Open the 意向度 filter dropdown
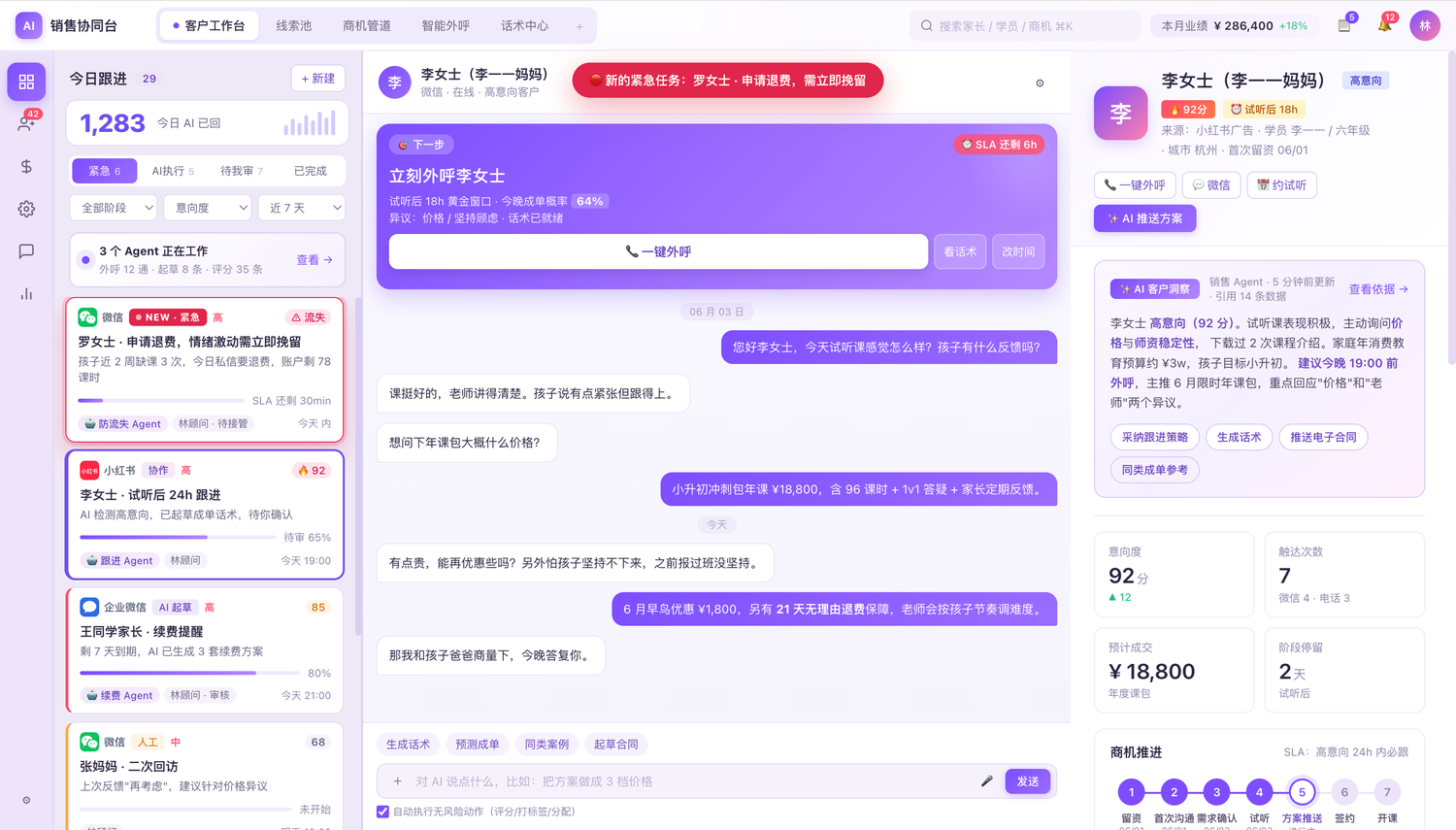Image resolution: width=1456 pixels, height=830 pixels. click(207, 208)
